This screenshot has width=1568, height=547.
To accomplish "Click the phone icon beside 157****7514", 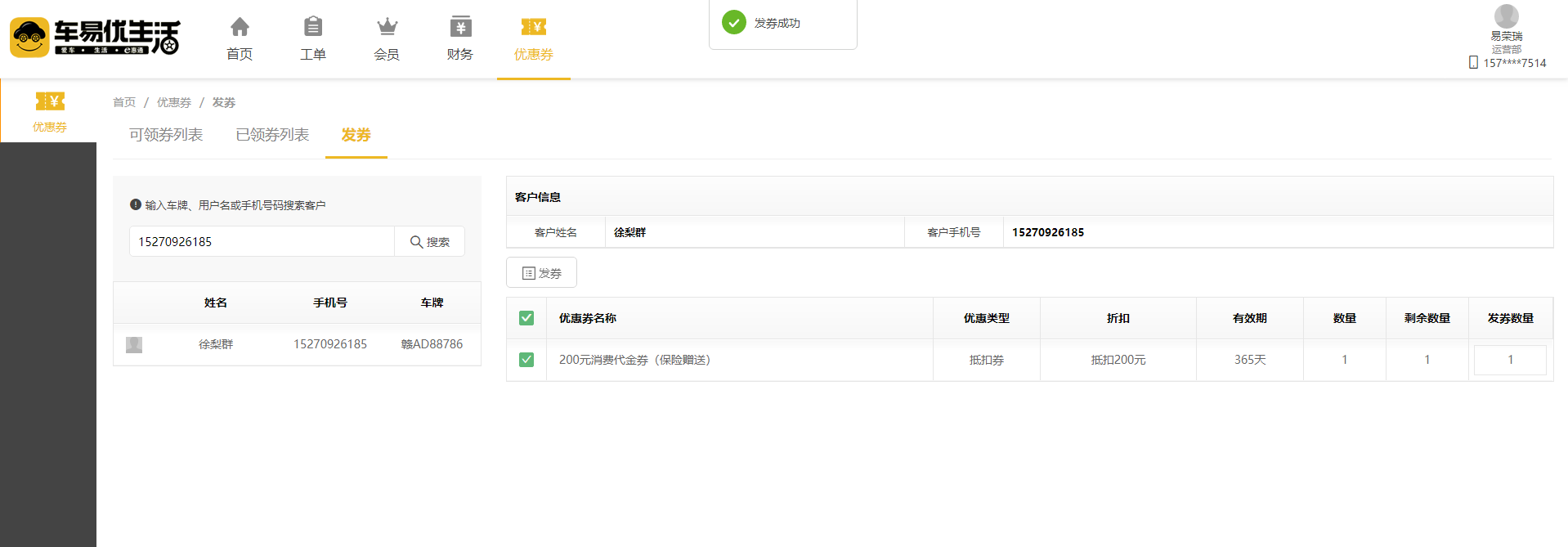I will point(1473,63).
